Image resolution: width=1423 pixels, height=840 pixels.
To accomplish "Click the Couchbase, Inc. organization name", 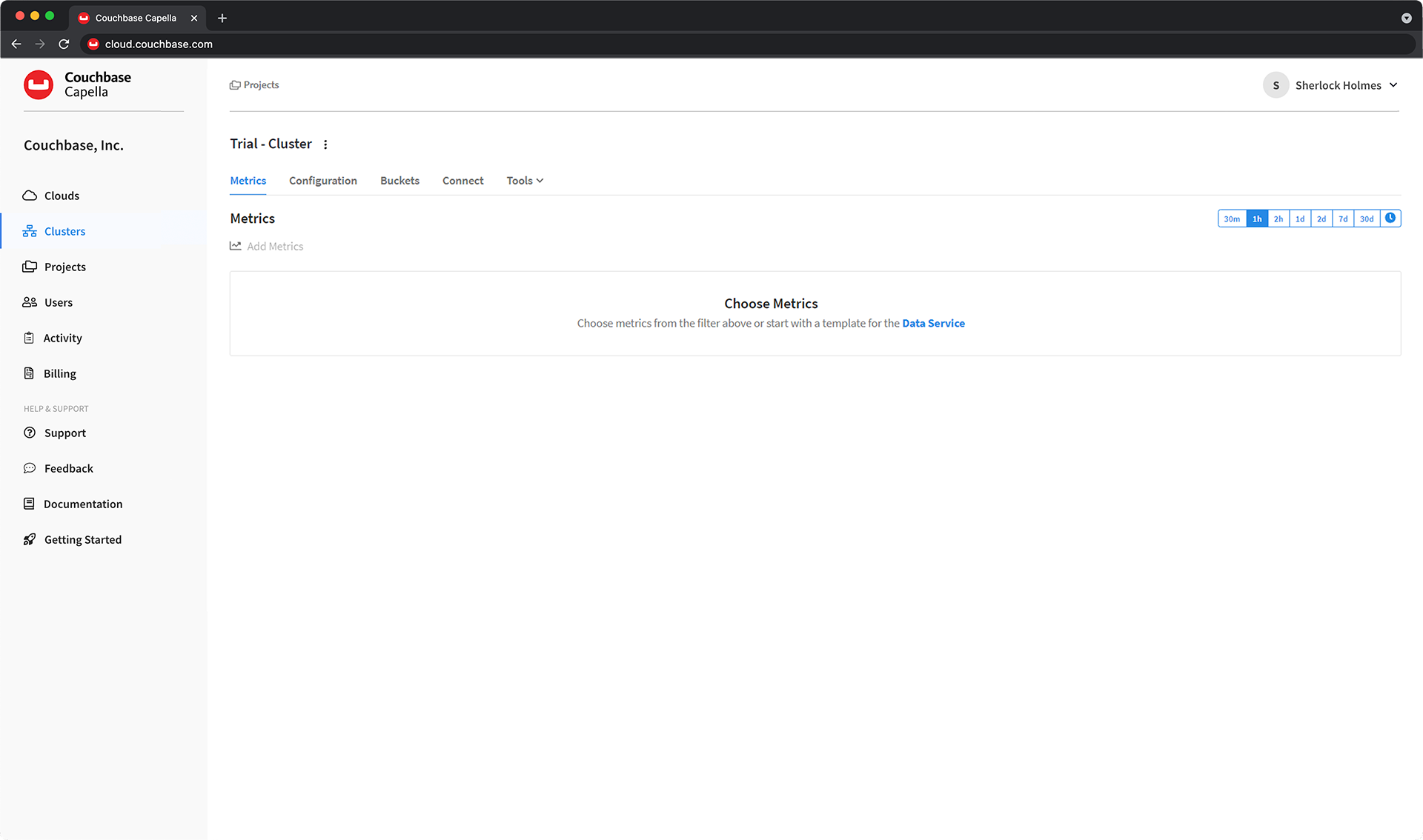I will coord(73,145).
